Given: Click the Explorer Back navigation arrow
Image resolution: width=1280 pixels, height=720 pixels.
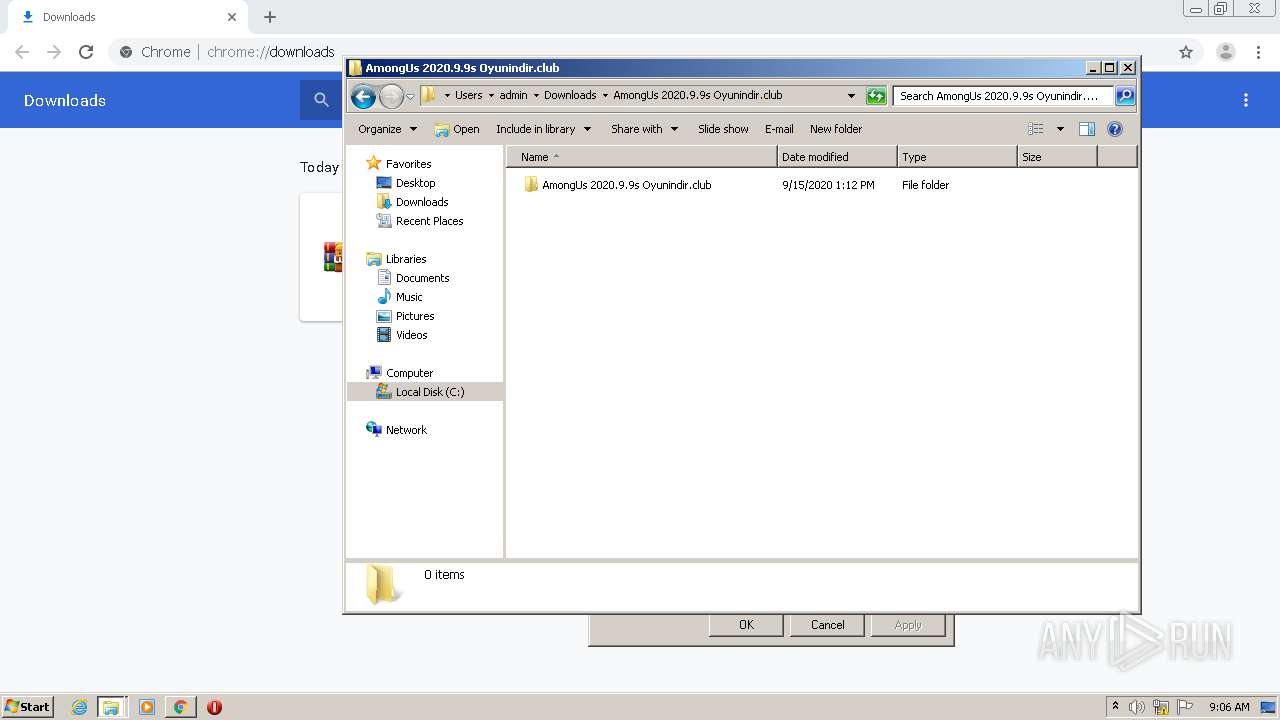Looking at the screenshot, I should [x=363, y=96].
